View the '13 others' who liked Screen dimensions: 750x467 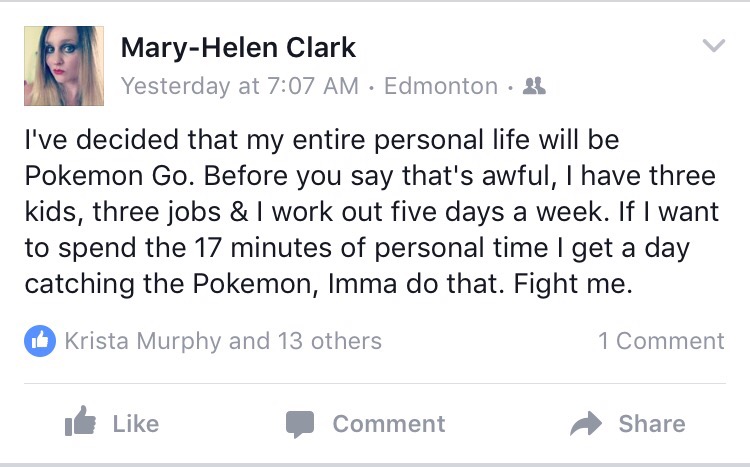tap(327, 341)
